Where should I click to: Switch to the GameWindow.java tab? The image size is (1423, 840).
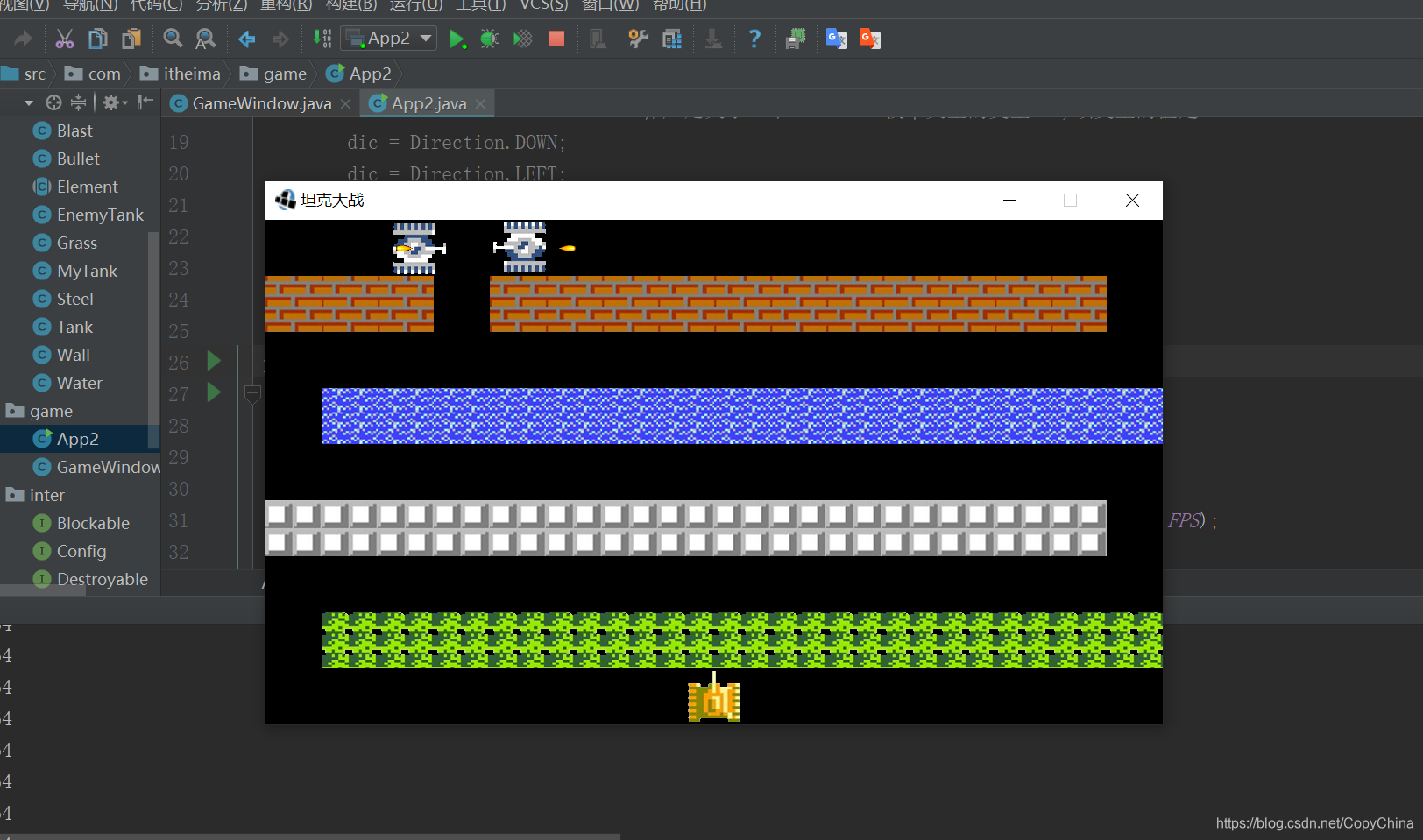point(261,103)
